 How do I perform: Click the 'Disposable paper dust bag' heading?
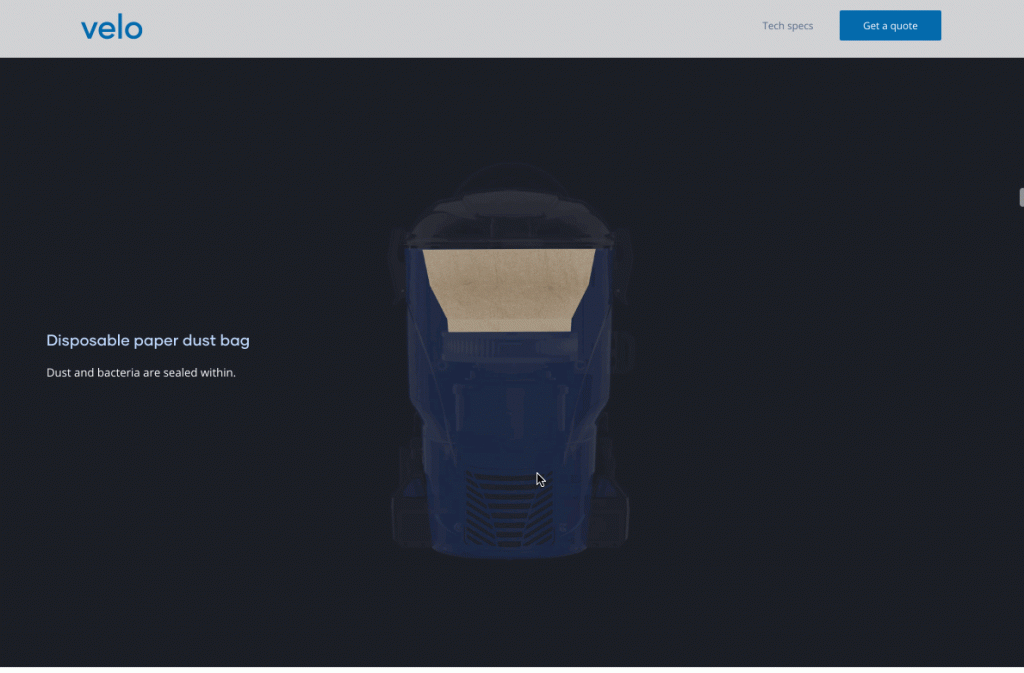pos(148,341)
